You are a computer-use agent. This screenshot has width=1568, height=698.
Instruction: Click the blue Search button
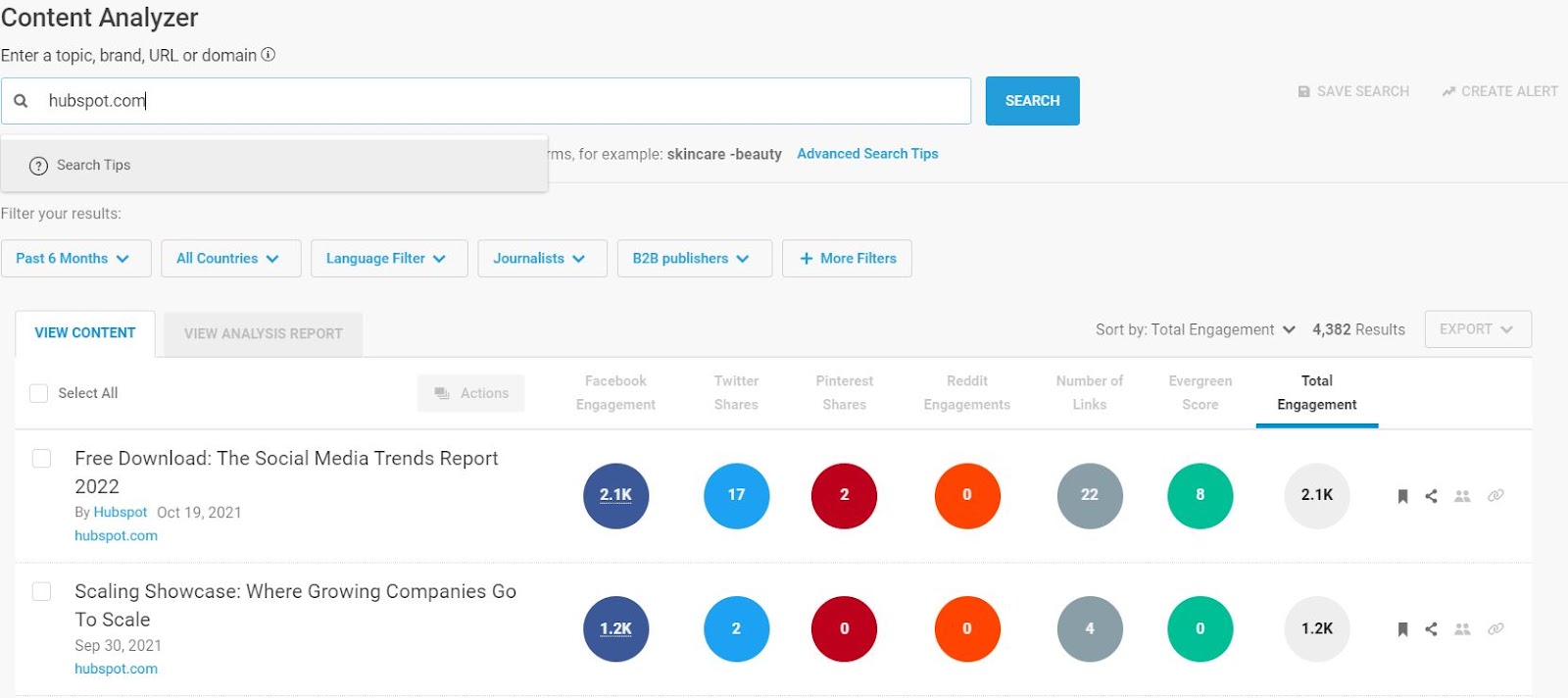1033,101
